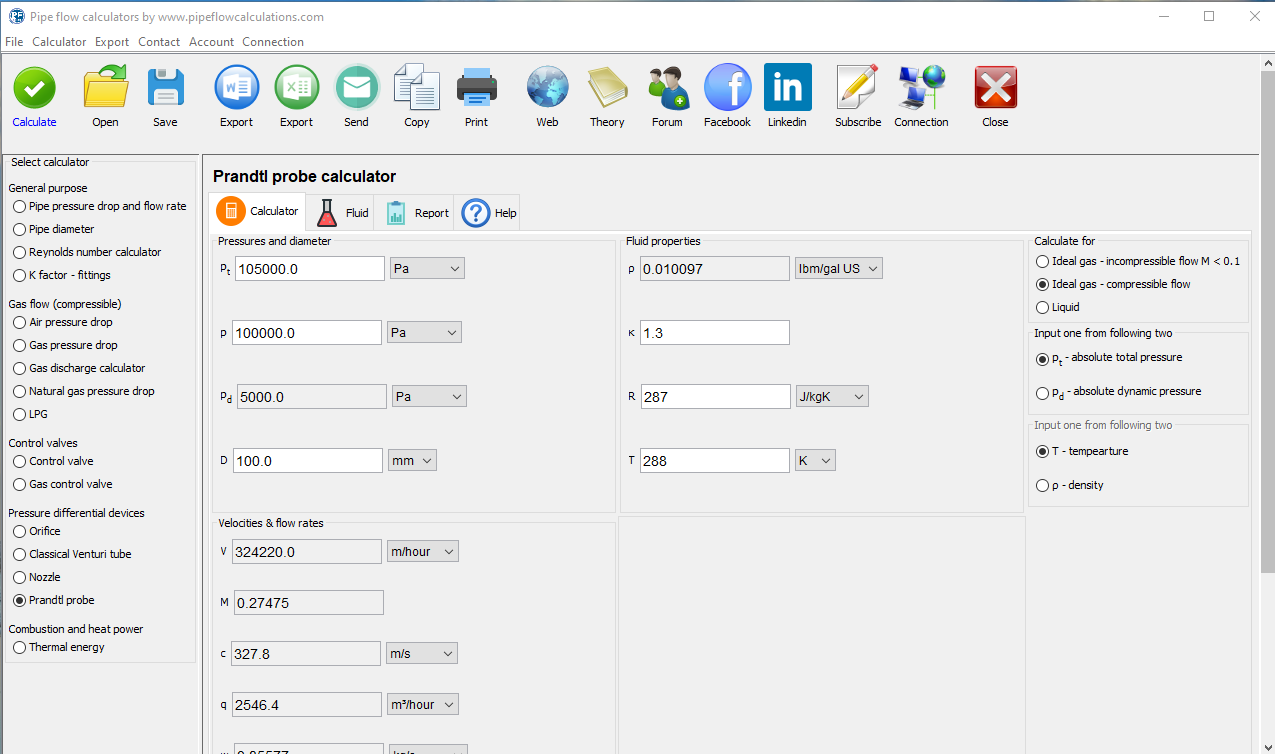Open the total pressure units dropdown
The width and height of the screenshot is (1275, 754).
click(427, 268)
